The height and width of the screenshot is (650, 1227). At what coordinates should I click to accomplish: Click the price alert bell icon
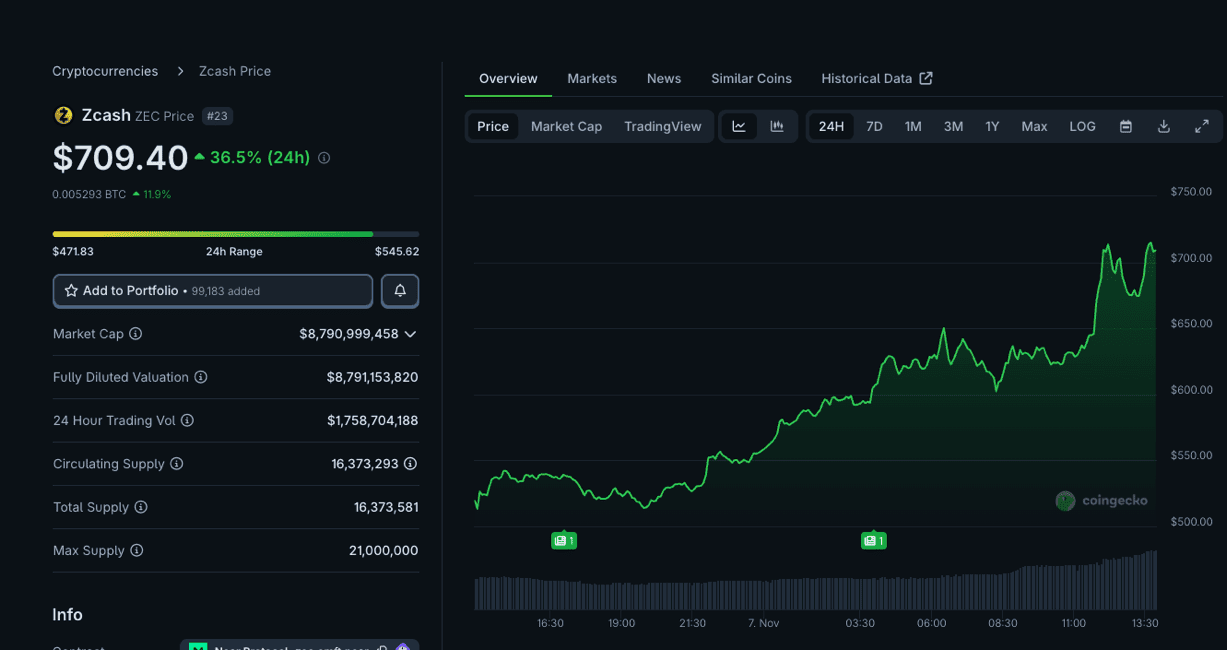pyautogui.click(x=400, y=291)
